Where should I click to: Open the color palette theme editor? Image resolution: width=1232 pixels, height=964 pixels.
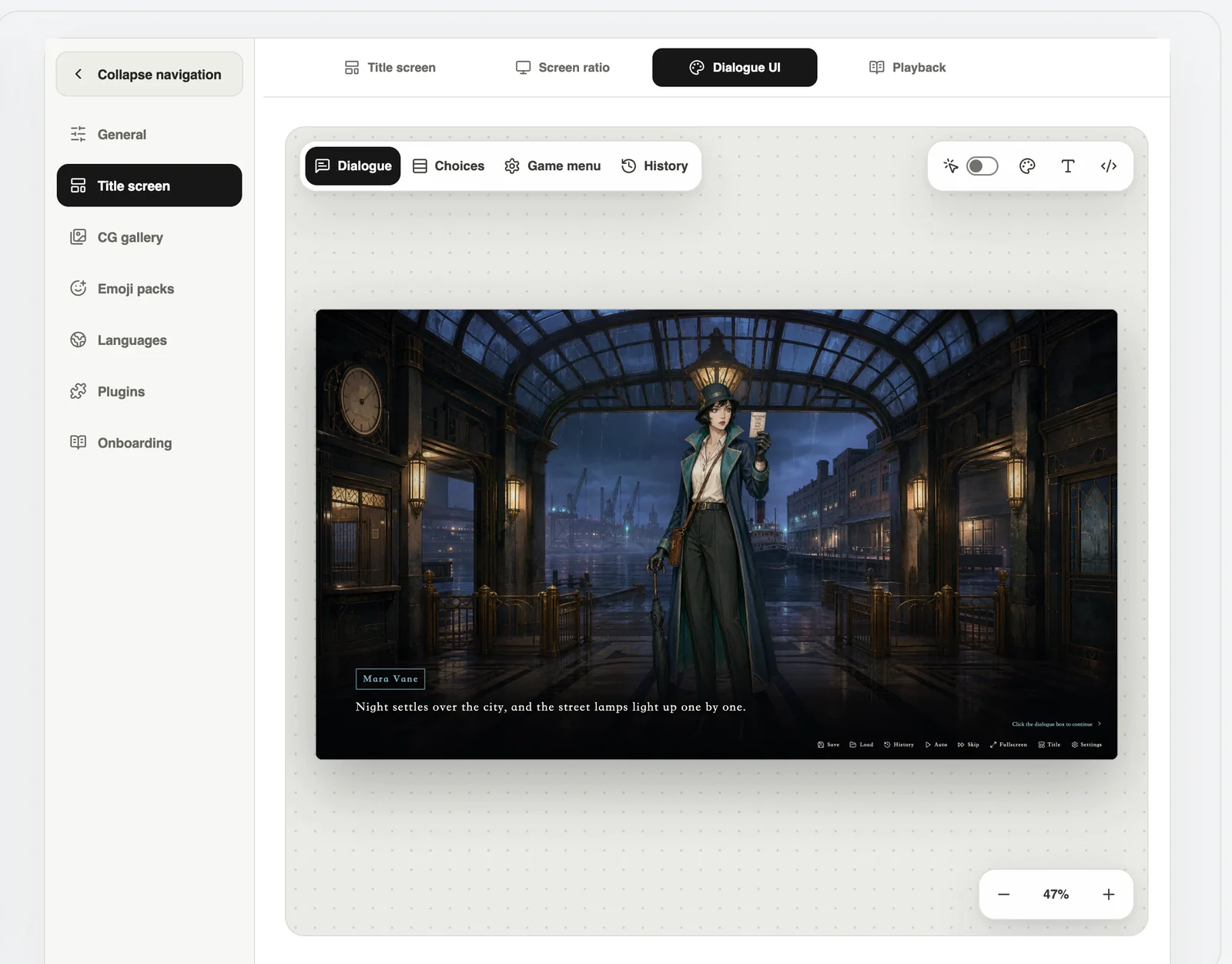tap(1027, 166)
